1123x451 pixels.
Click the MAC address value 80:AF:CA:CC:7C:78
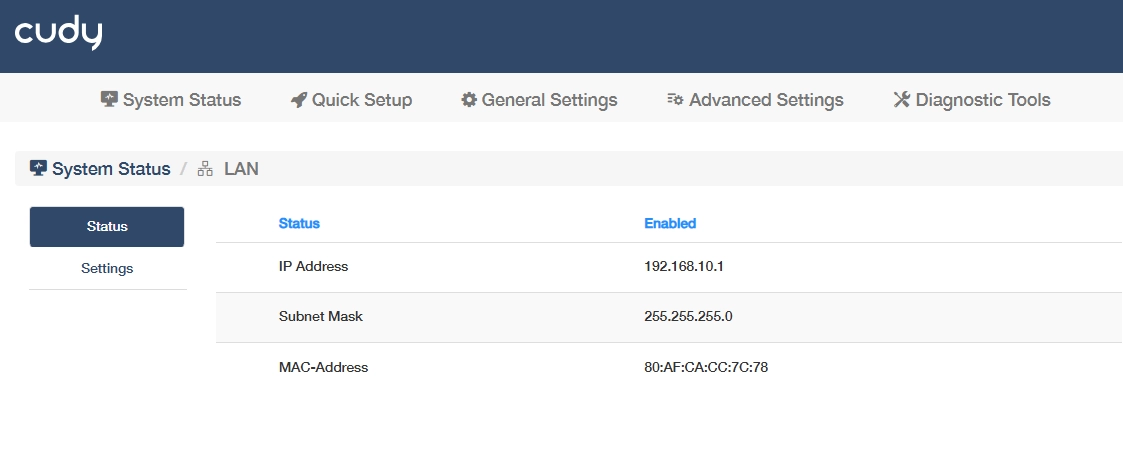[x=706, y=367]
